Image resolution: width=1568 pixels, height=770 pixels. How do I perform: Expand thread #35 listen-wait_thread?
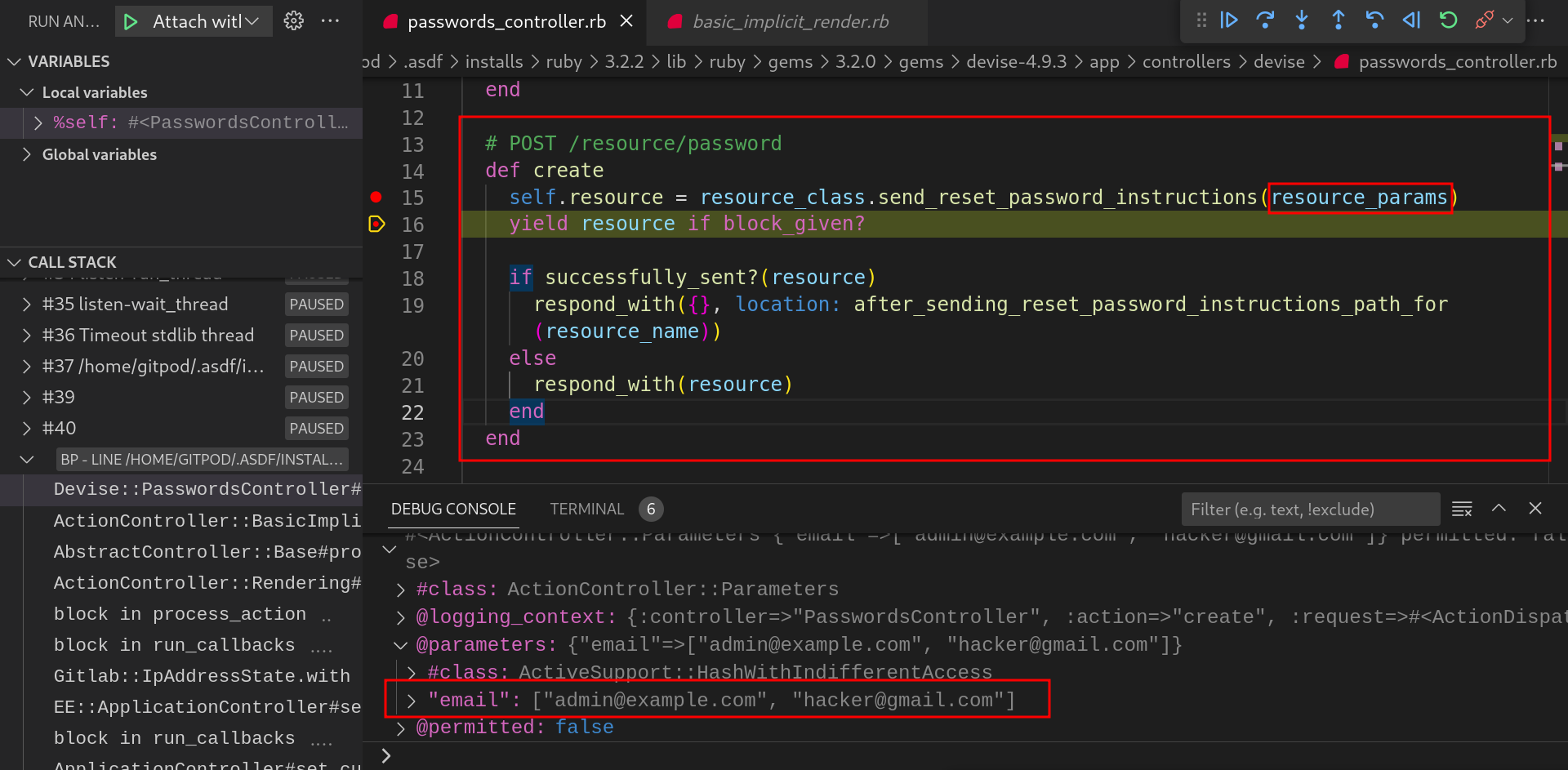[x=27, y=304]
